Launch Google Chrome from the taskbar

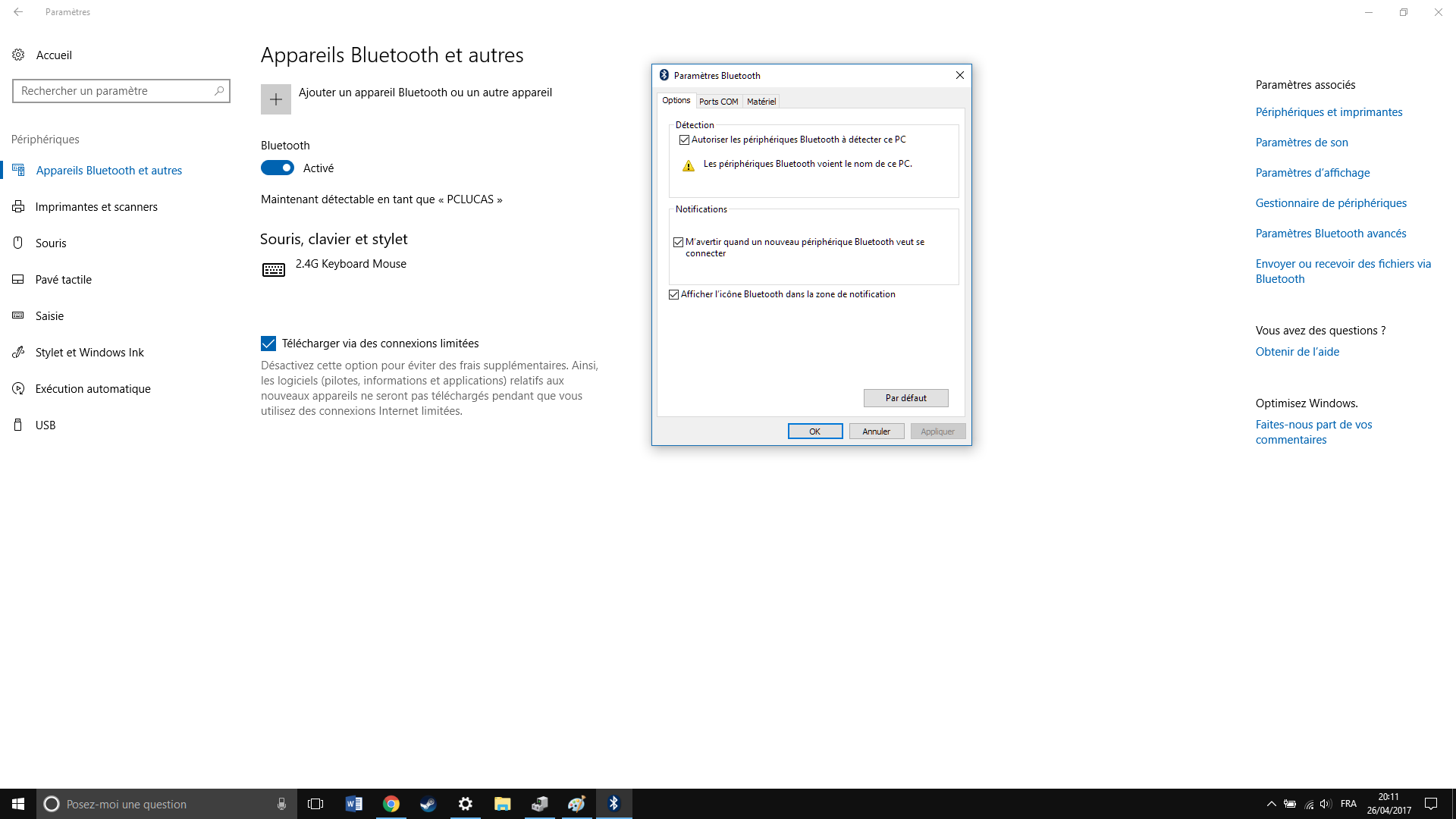tap(391, 804)
